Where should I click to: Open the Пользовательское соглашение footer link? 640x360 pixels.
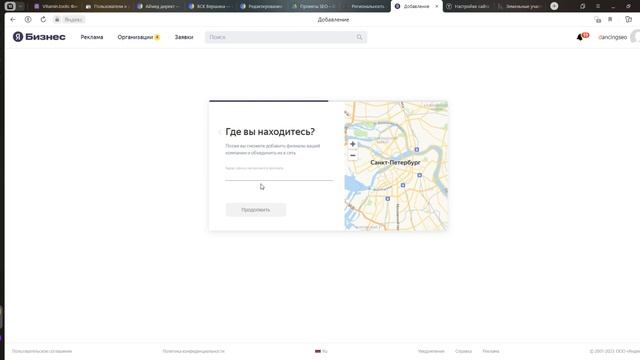[42, 351]
